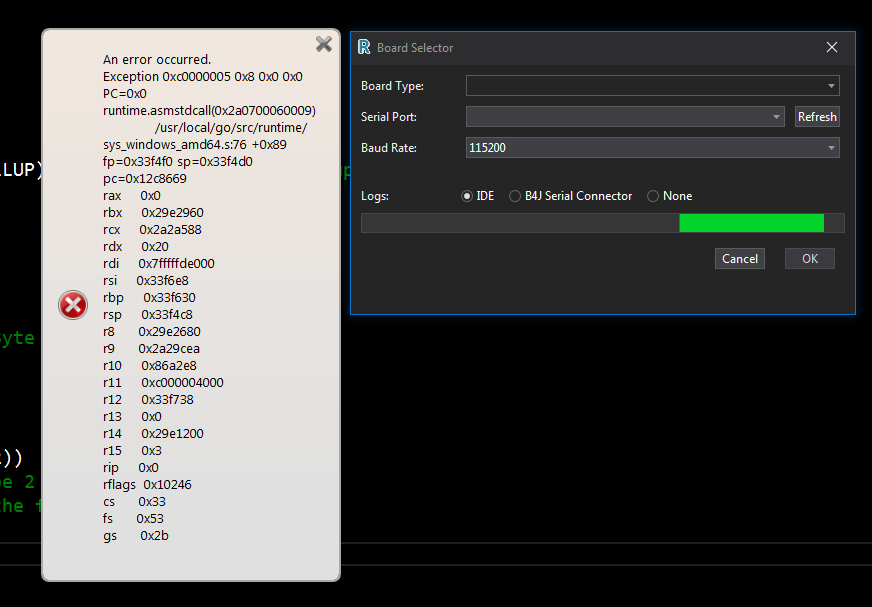This screenshot has width=872, height=607.
Task: Click the Board Type label
Action: [392, 86]
